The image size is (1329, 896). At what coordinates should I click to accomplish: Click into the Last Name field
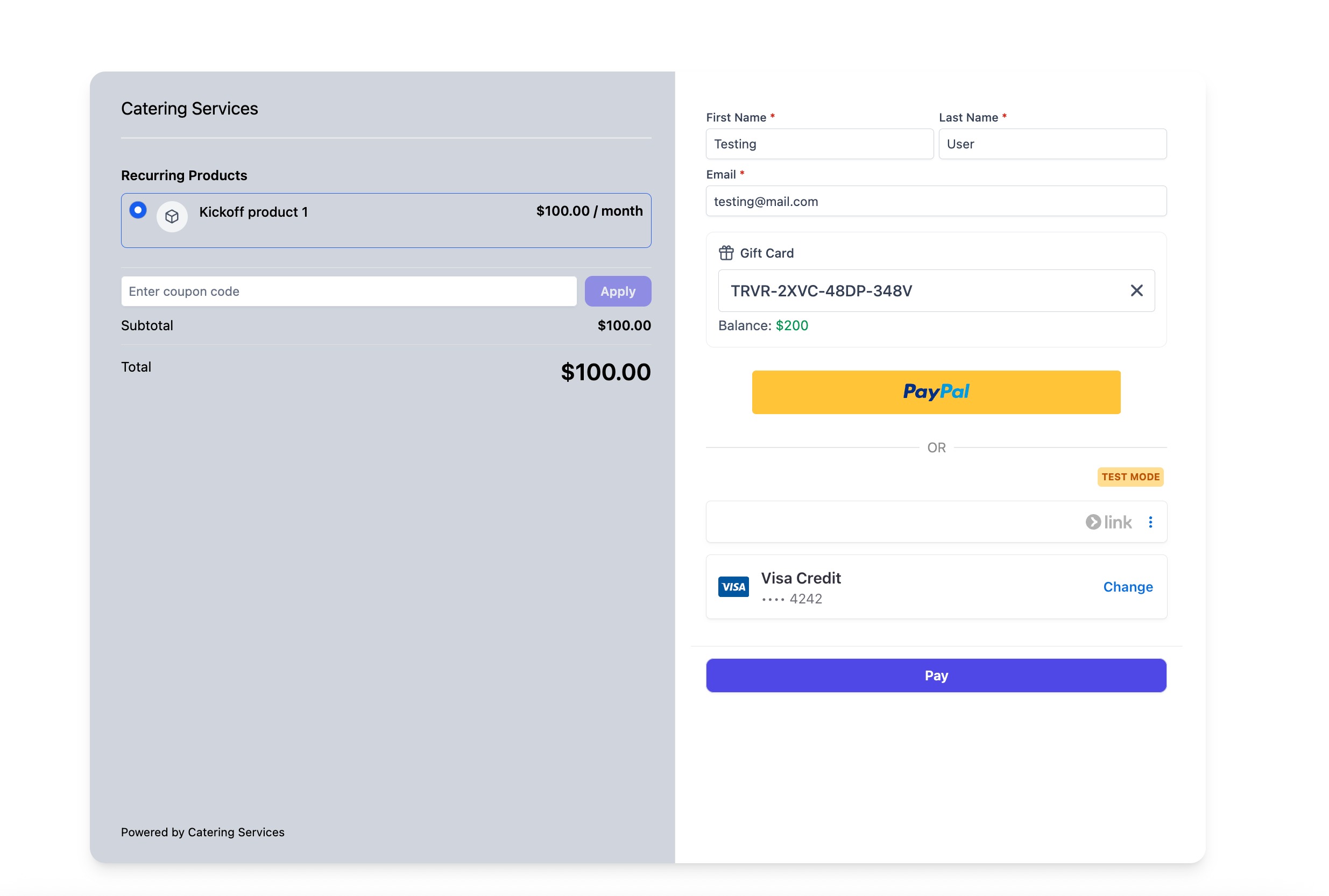tap(1052, 144)
